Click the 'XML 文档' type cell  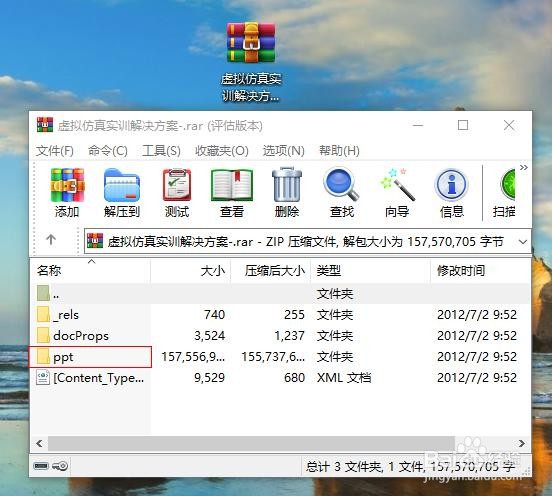[344, 378]
